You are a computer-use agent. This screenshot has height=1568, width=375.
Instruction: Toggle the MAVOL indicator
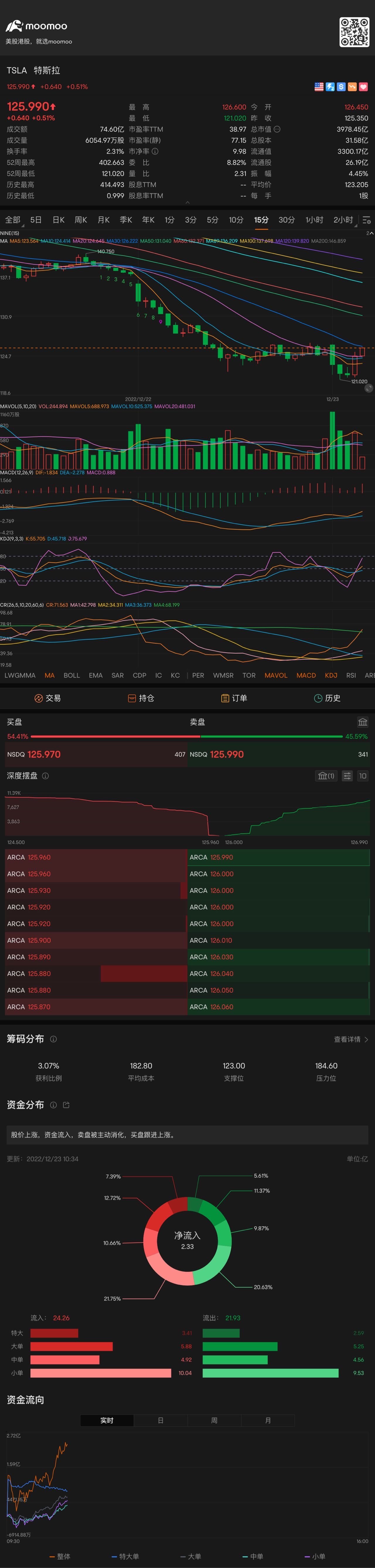(x=276, y=676)
